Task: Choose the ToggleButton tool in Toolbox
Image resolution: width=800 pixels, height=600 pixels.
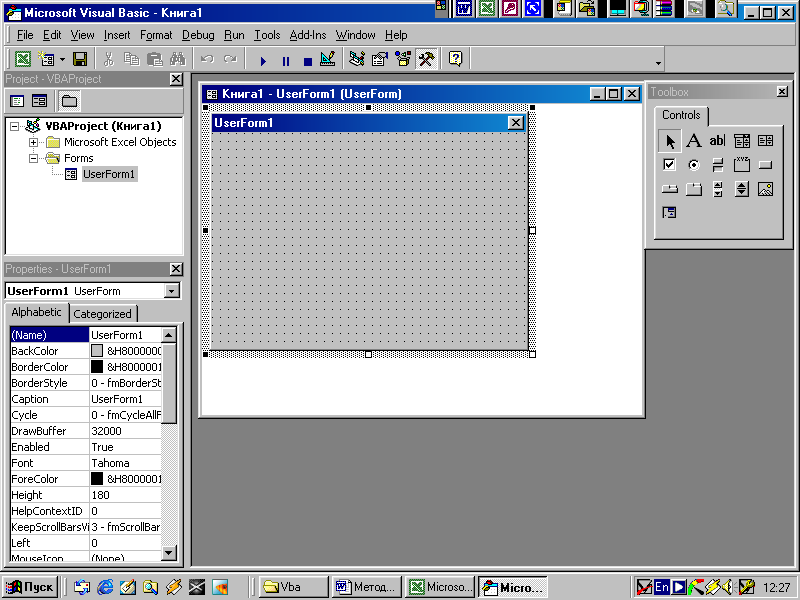Action: coord(717,165)
